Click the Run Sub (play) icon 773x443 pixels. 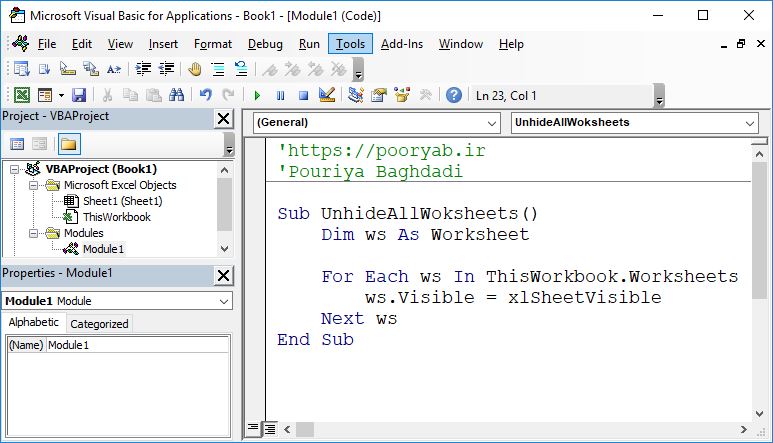pyautogui.click(x=257, y=96)
